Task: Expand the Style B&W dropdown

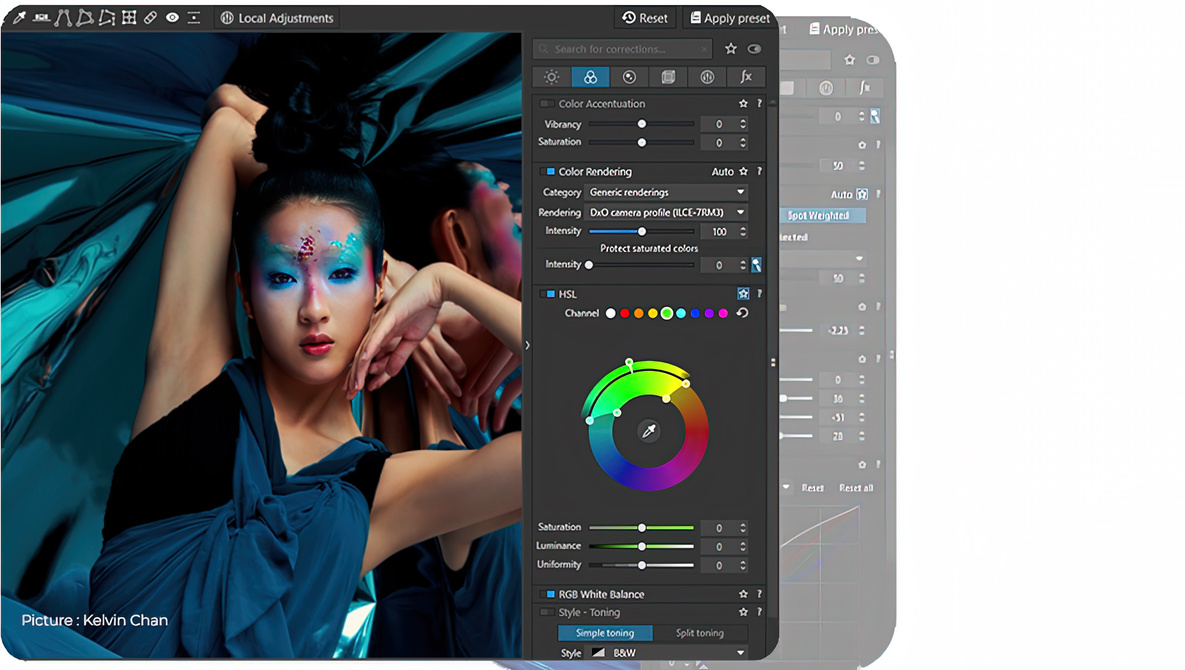Action: [666, 653]
